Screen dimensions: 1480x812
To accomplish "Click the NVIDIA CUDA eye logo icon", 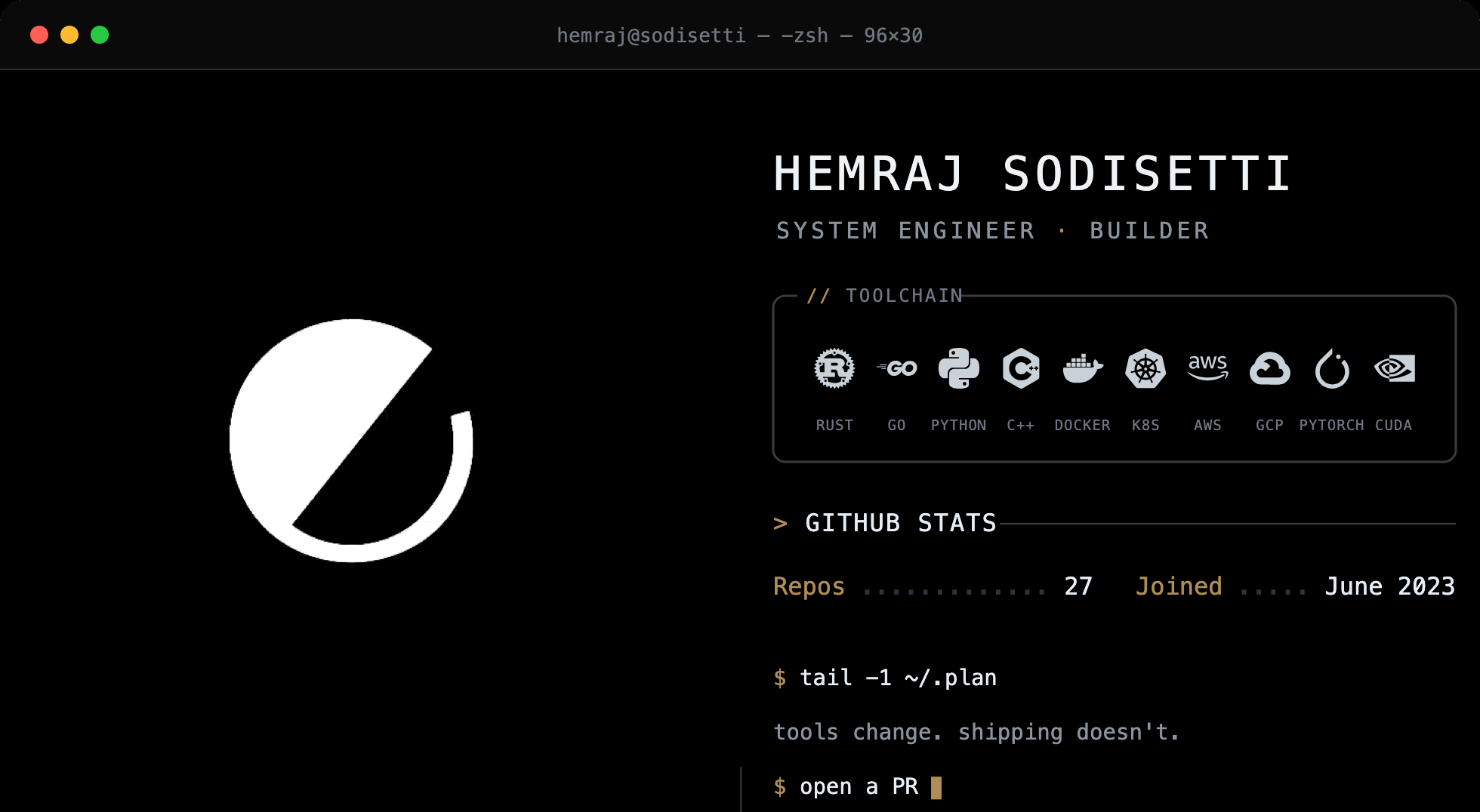I will click(1394, 368).
